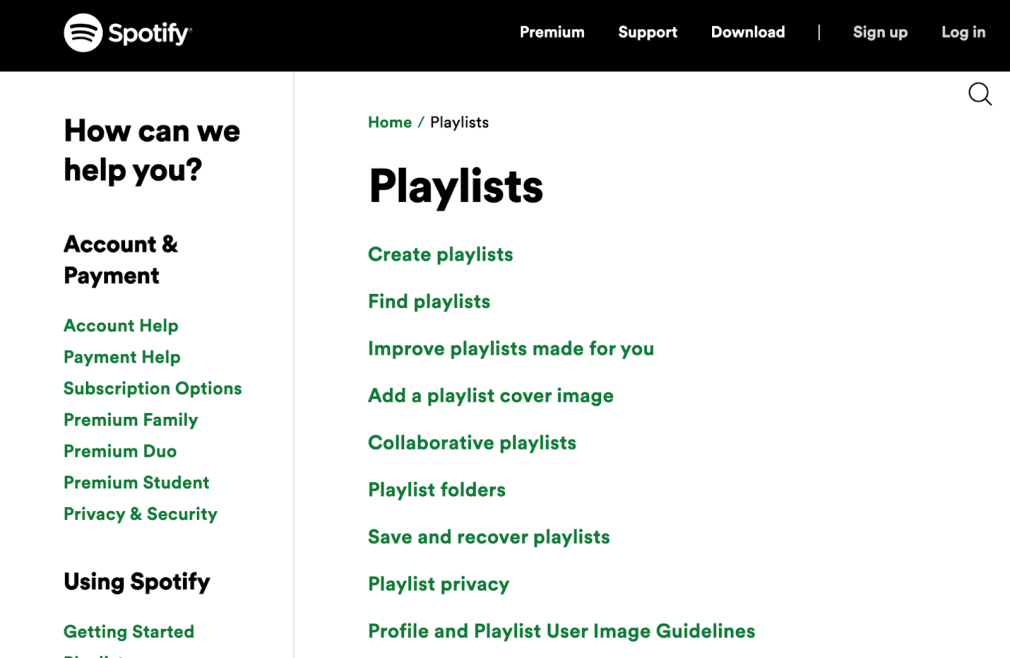Screen dimensions: 1010x658
Task: Open Playlist privacy article
Action: click(x=439, y=583)
